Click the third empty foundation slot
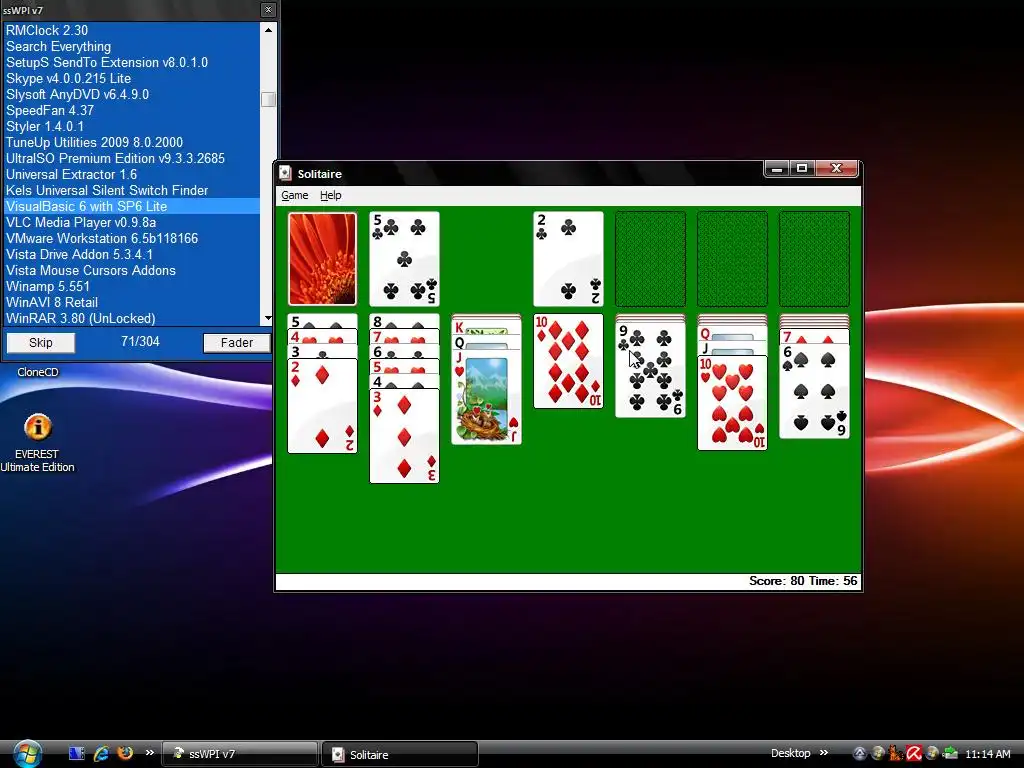This screenshot has width=1024, height=768. pyautogui.click(x=732, y=259)
